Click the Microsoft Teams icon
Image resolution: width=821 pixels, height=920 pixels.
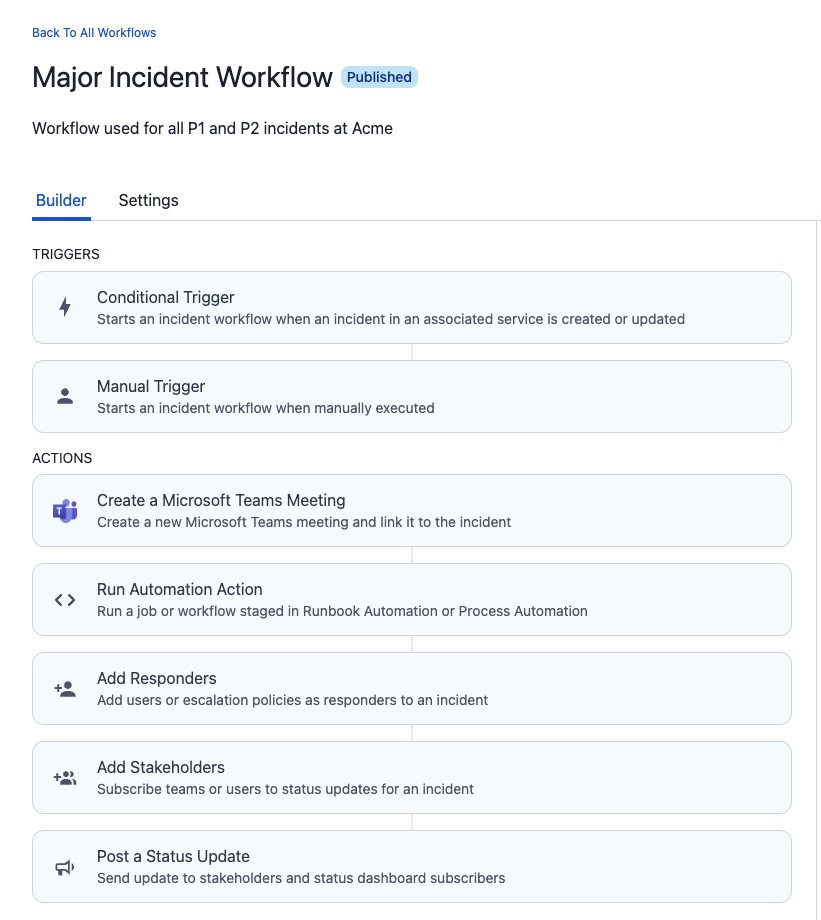click(x=64, y=510)
